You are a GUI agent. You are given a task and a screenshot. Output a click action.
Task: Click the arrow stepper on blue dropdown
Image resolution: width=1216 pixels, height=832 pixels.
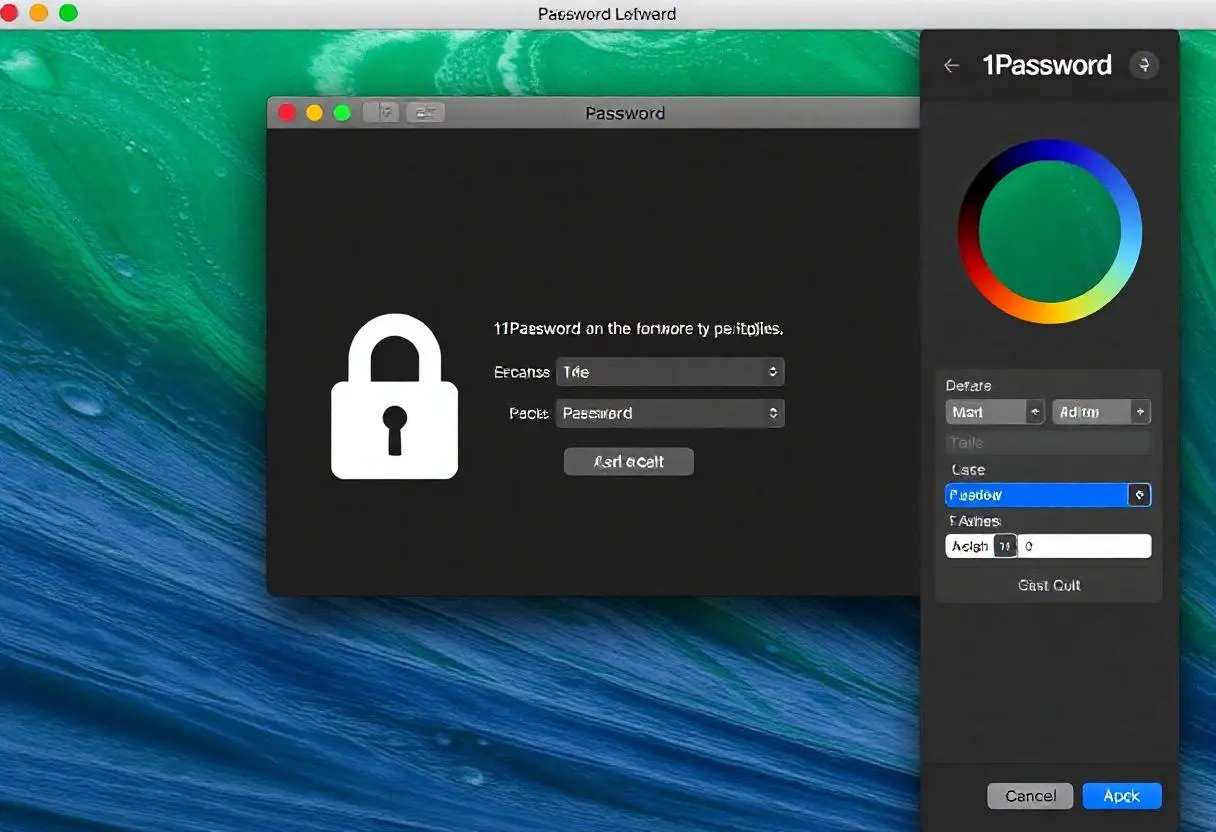pyautogui.click(x=1139, y=495)
